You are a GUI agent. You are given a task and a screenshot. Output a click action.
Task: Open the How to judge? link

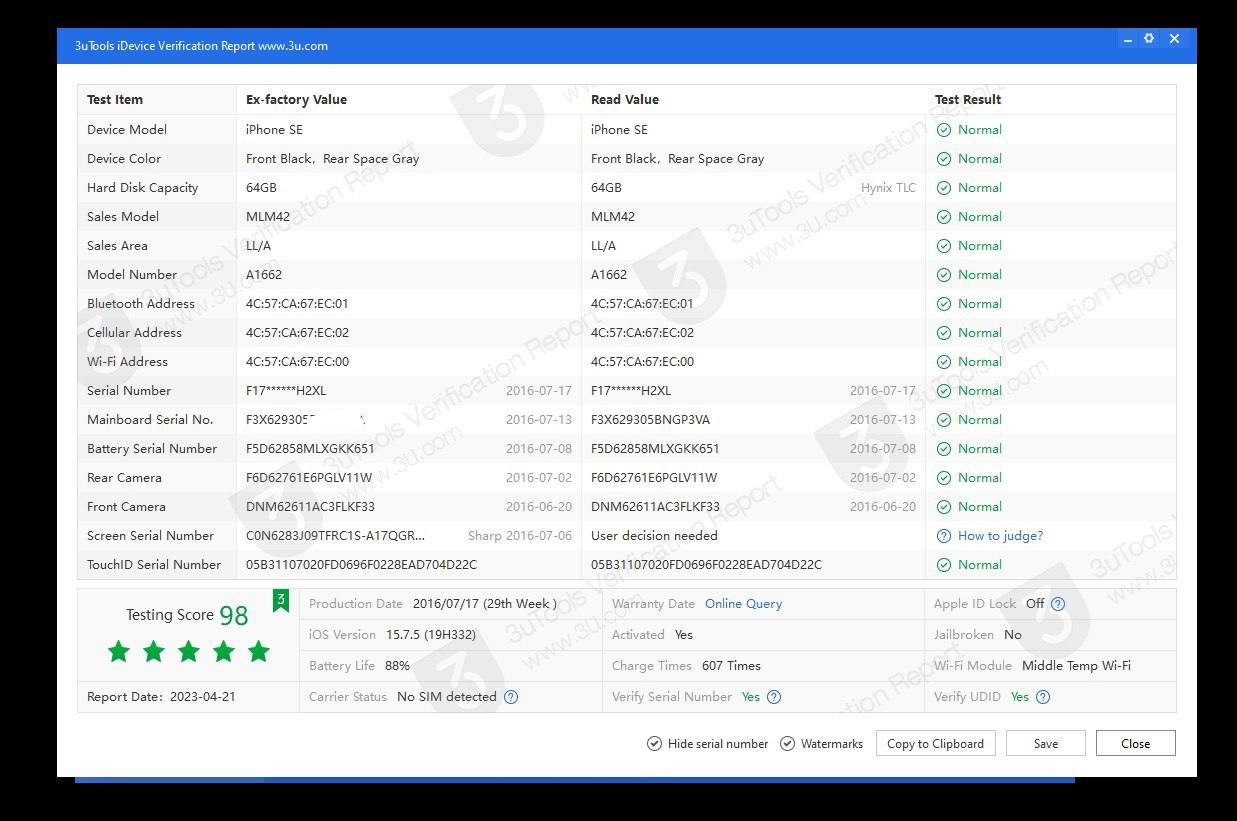1000,536
